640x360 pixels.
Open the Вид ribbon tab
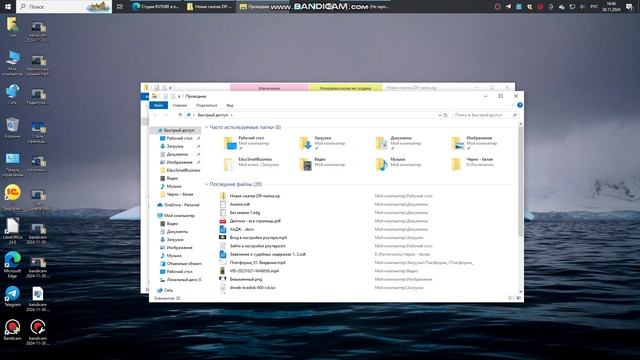coord(230,105)
